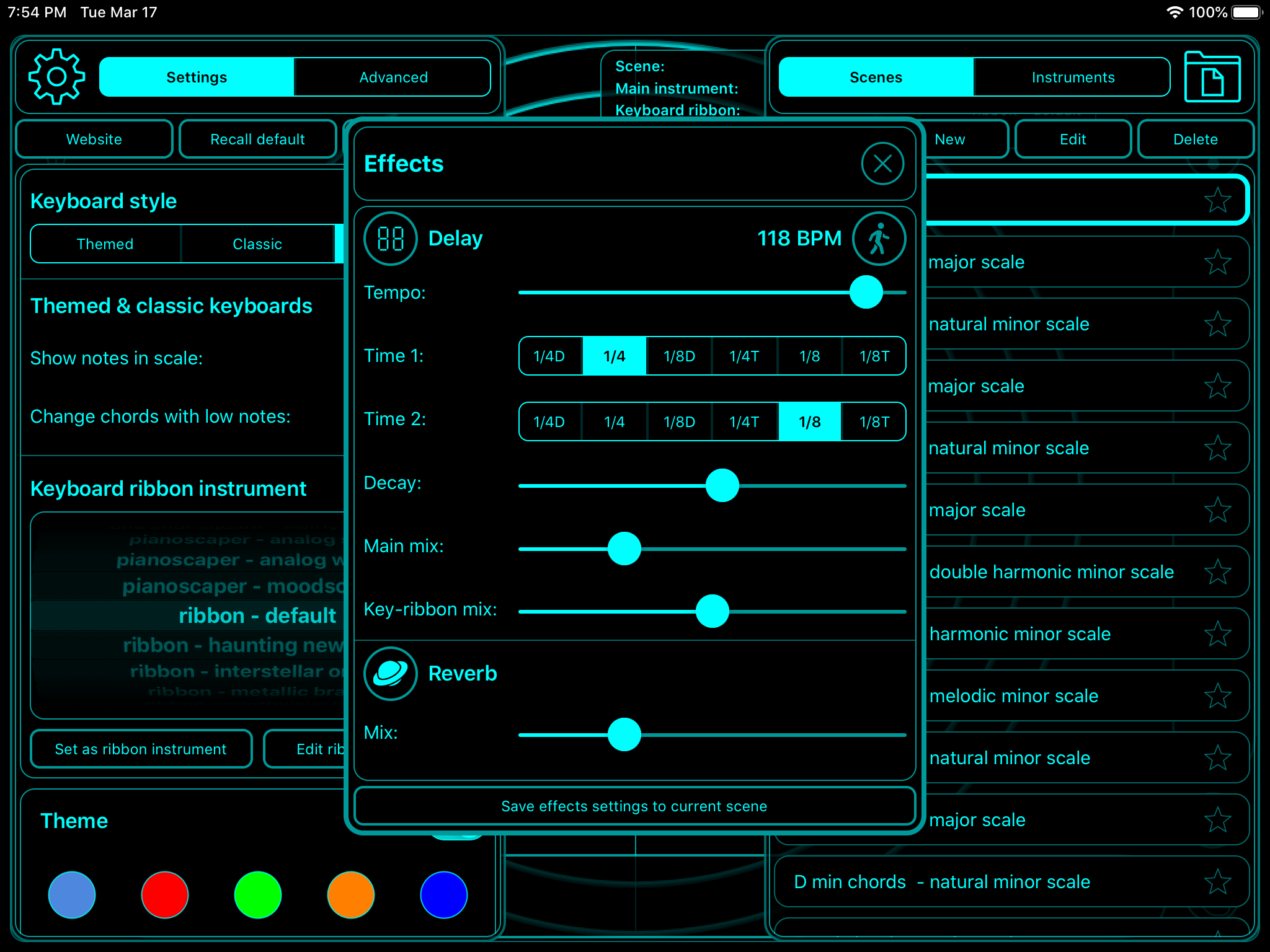
Task: Select ribbon - haunting new in instrument list
Action: (233, 645)
